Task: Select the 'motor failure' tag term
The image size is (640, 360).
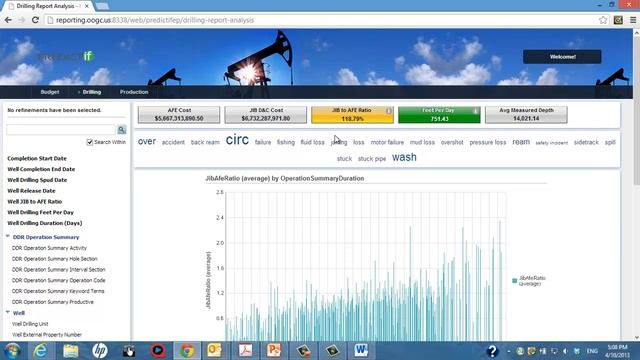Action: [387, 142]
